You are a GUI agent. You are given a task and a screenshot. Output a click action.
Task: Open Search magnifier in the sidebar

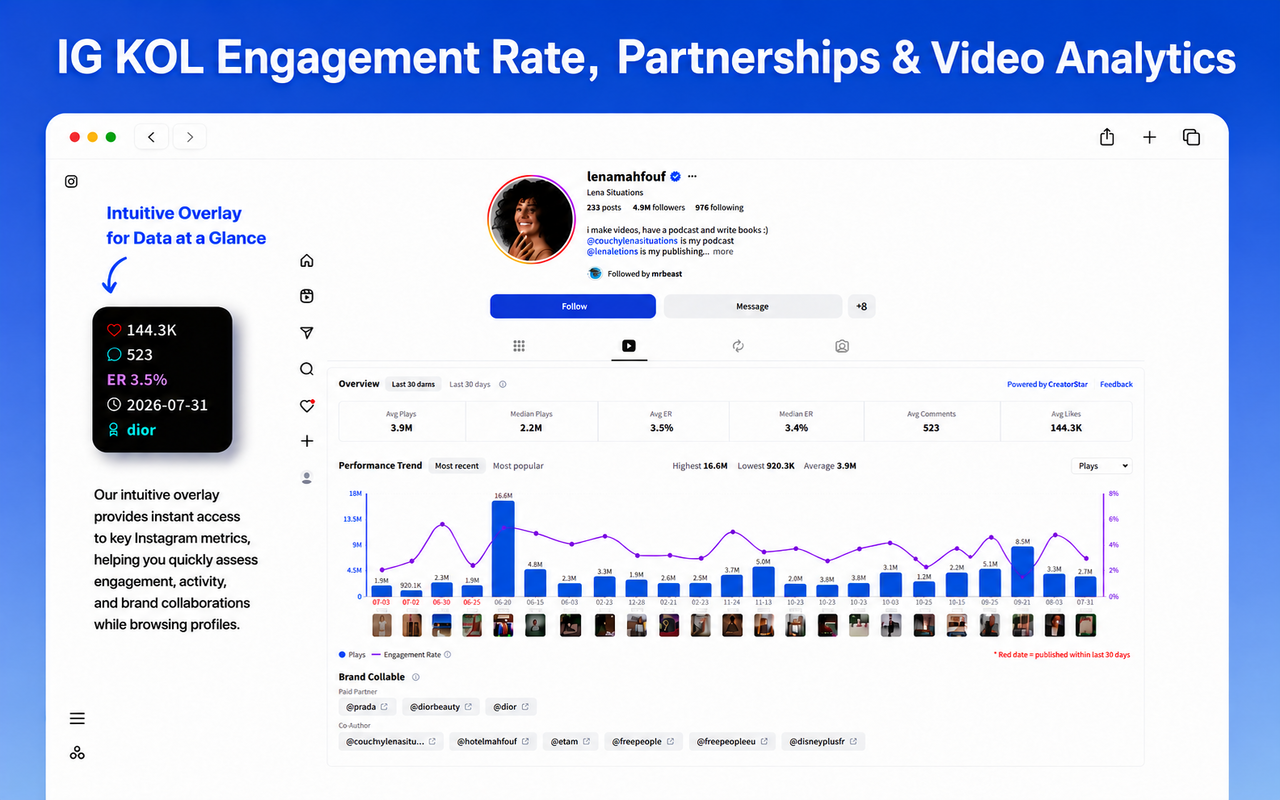pos(307,369)
